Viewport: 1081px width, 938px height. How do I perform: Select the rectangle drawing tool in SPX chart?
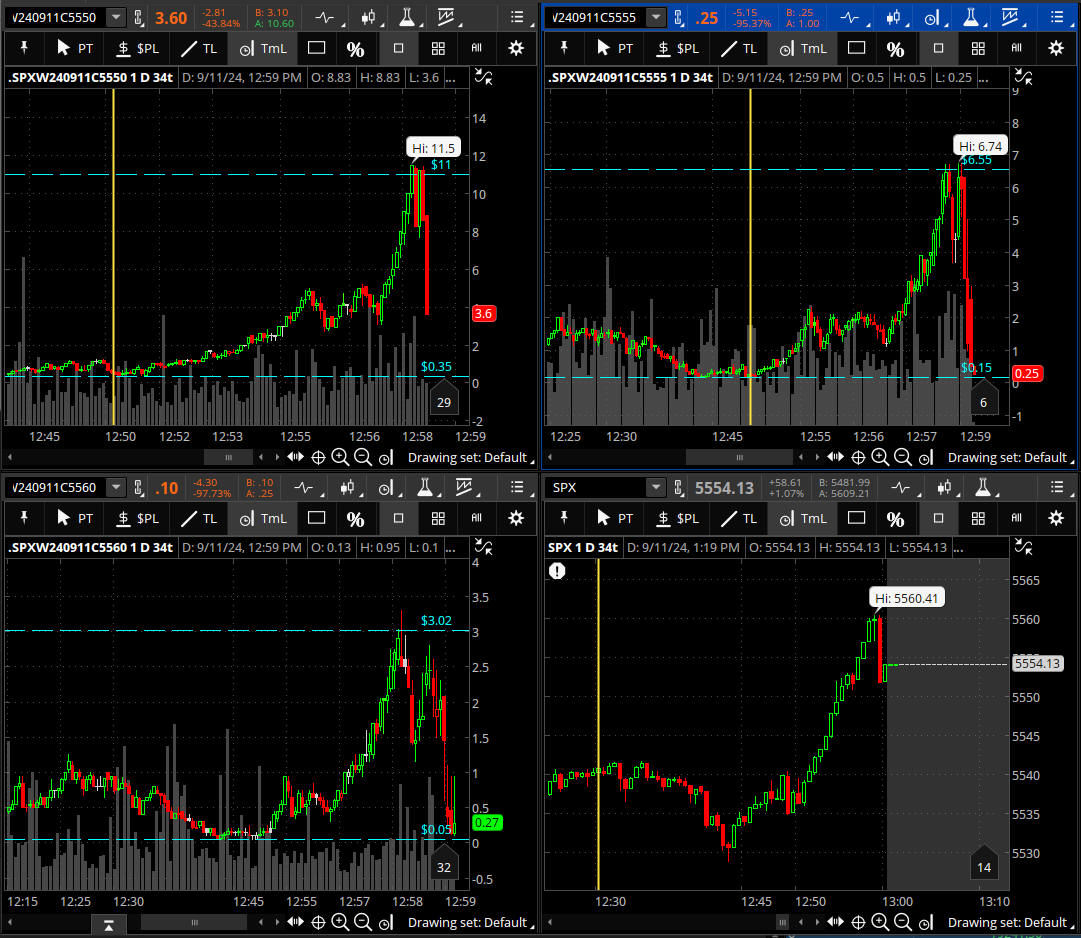click(856, 518)
